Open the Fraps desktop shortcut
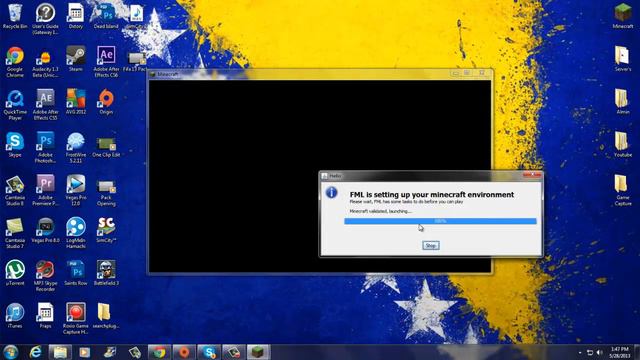The image size is (640, 360). pos(45,316)
